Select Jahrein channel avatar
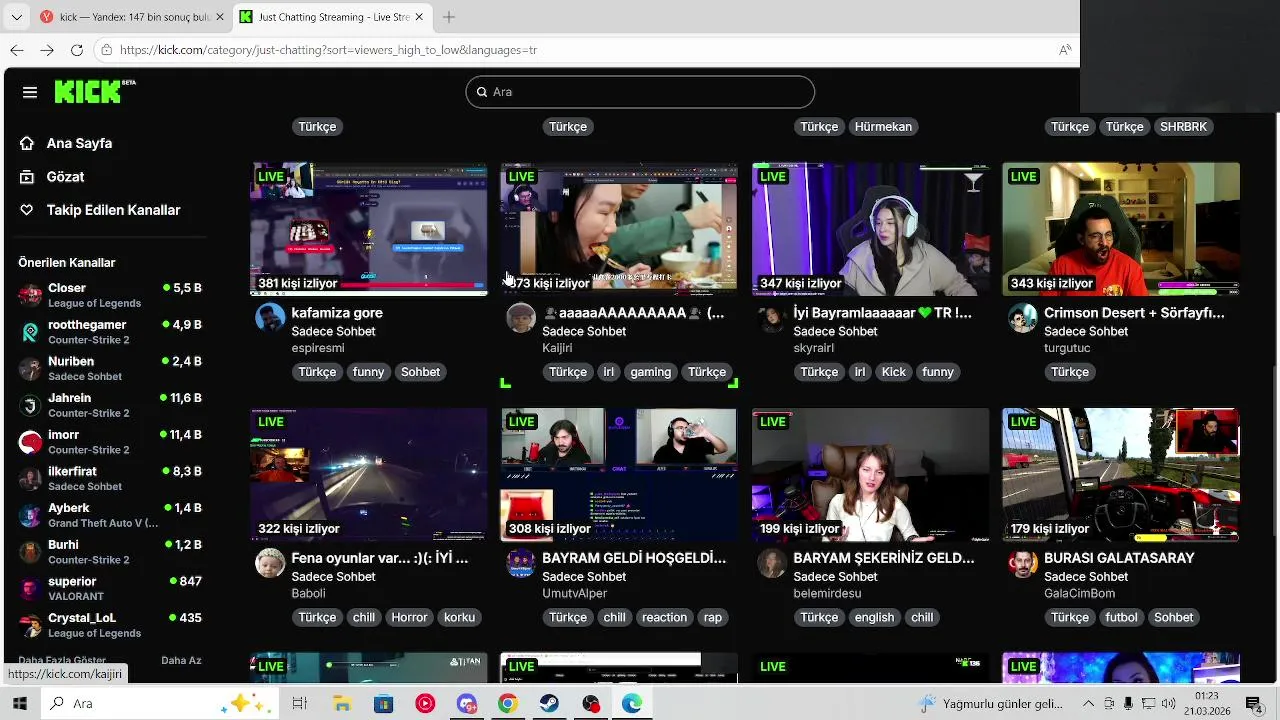 click(31, 405)
